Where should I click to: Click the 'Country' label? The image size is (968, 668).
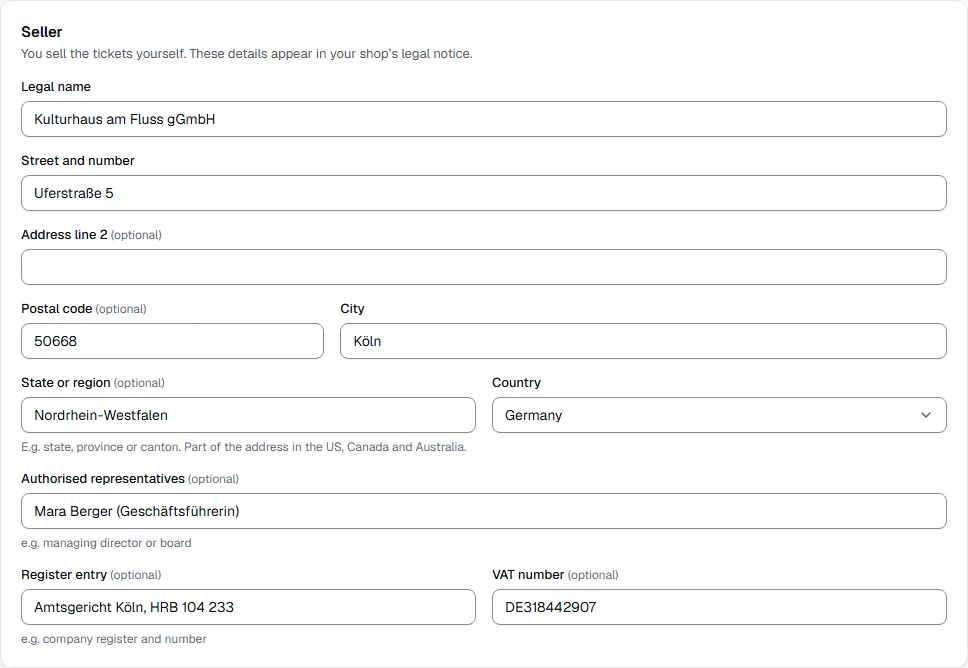click(x=516, y=383)
